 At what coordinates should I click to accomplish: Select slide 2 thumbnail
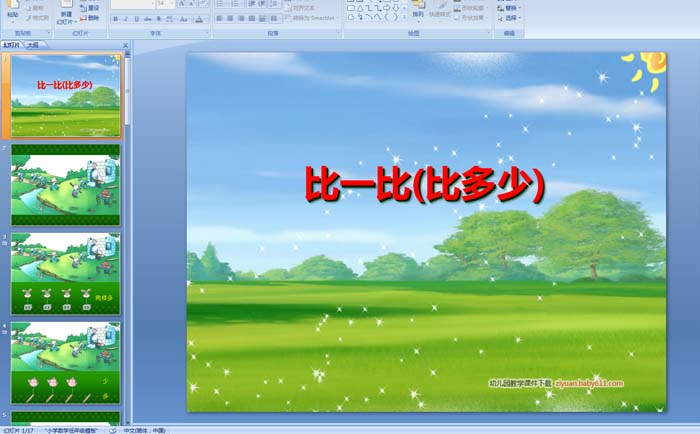66,185
